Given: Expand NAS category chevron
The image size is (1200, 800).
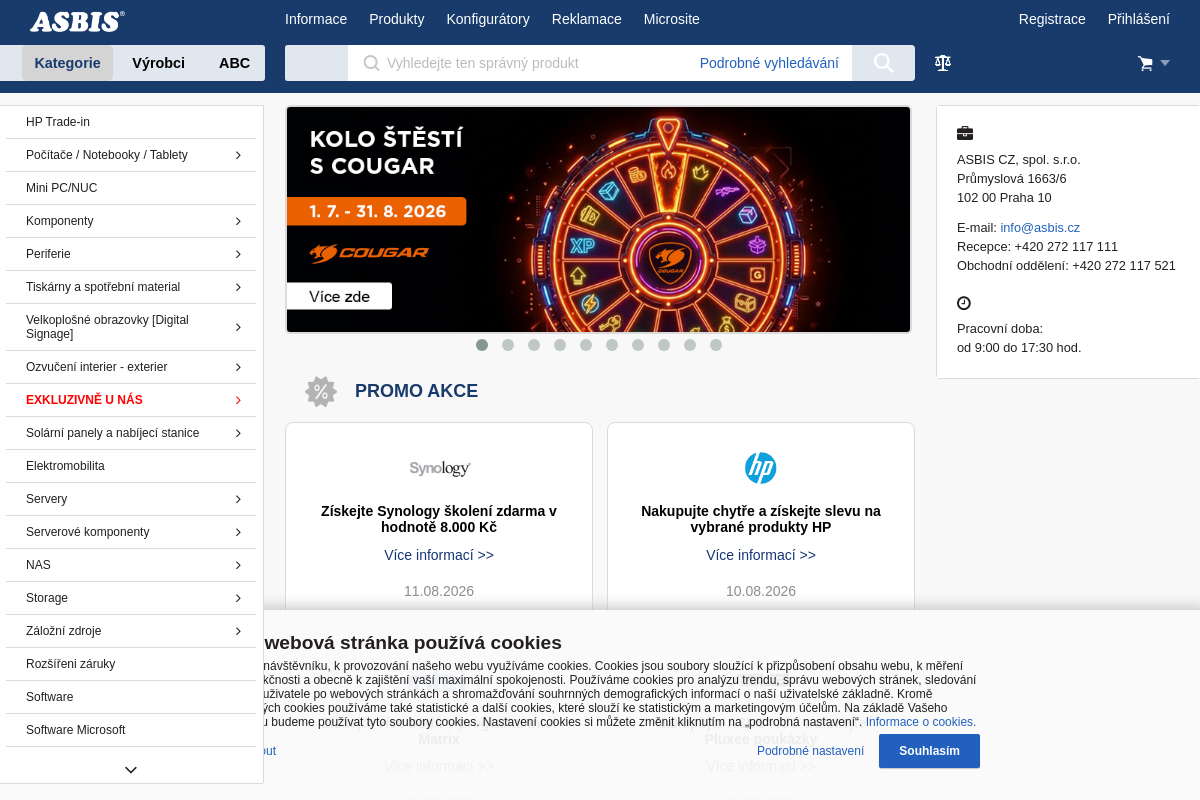Looking at the screenshot, I should [x=238, y=565].
